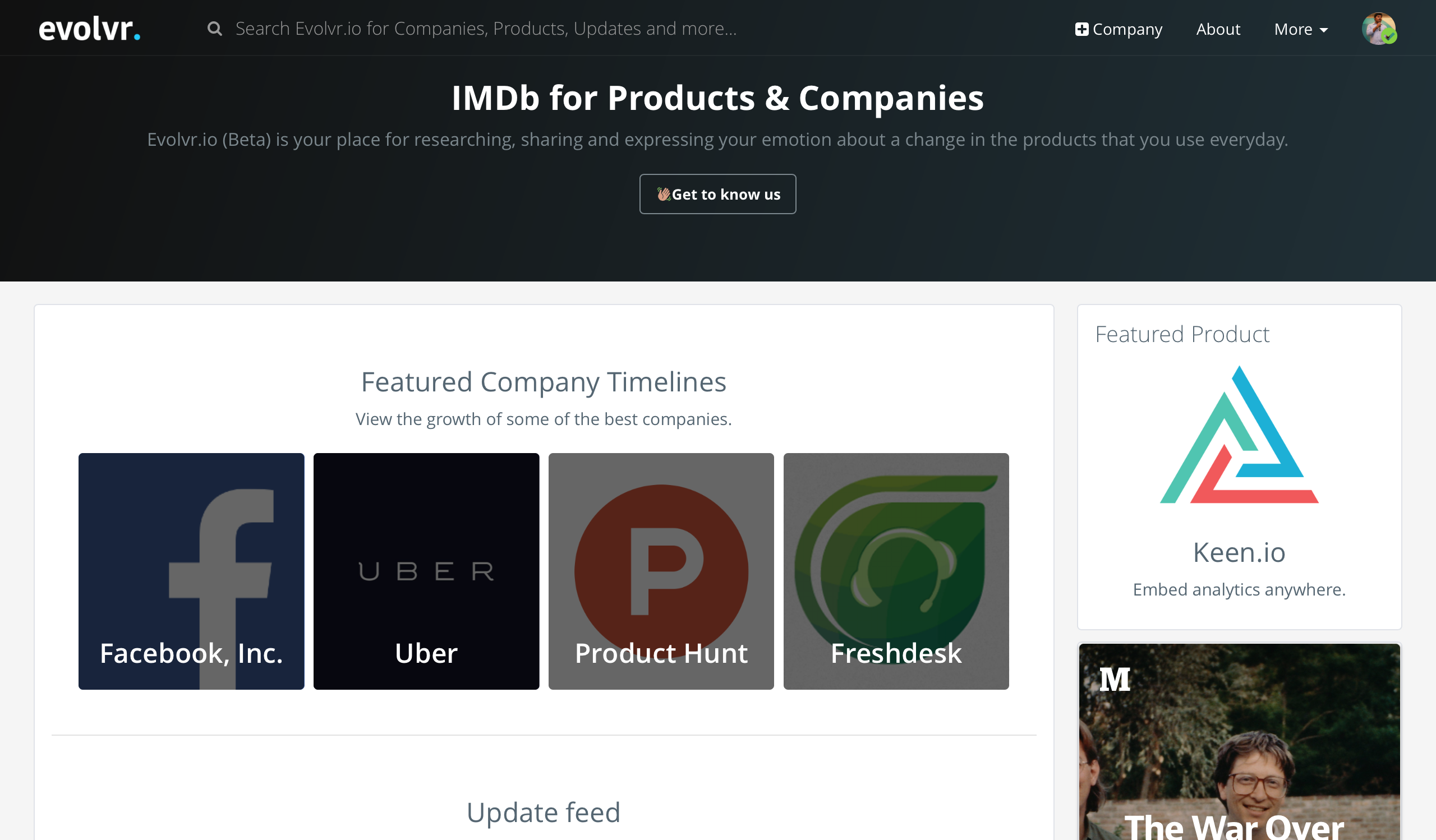The height and width of the screenshot is (840, 1436).
Task: Open the user profile avatar
Action: pyautogui.click(x=1378, y=29)
